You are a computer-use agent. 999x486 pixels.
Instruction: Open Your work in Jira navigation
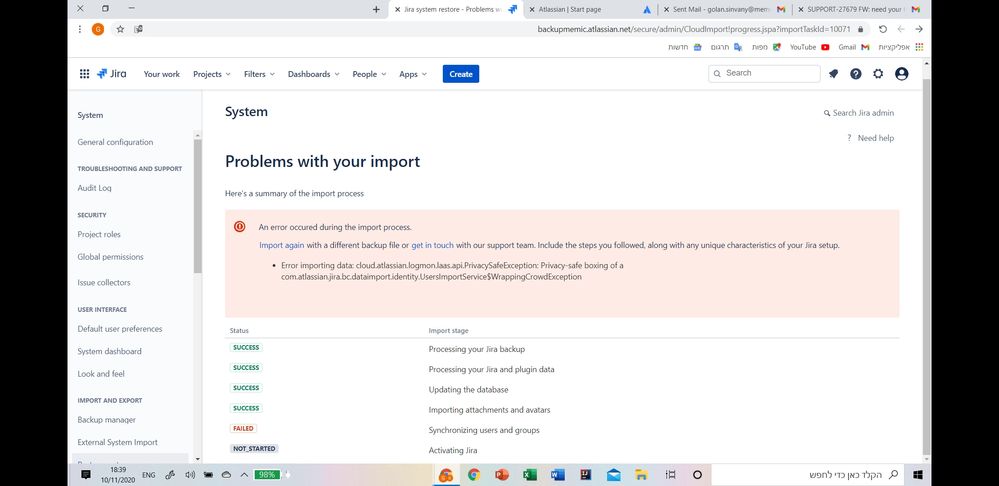pos(162,74)
